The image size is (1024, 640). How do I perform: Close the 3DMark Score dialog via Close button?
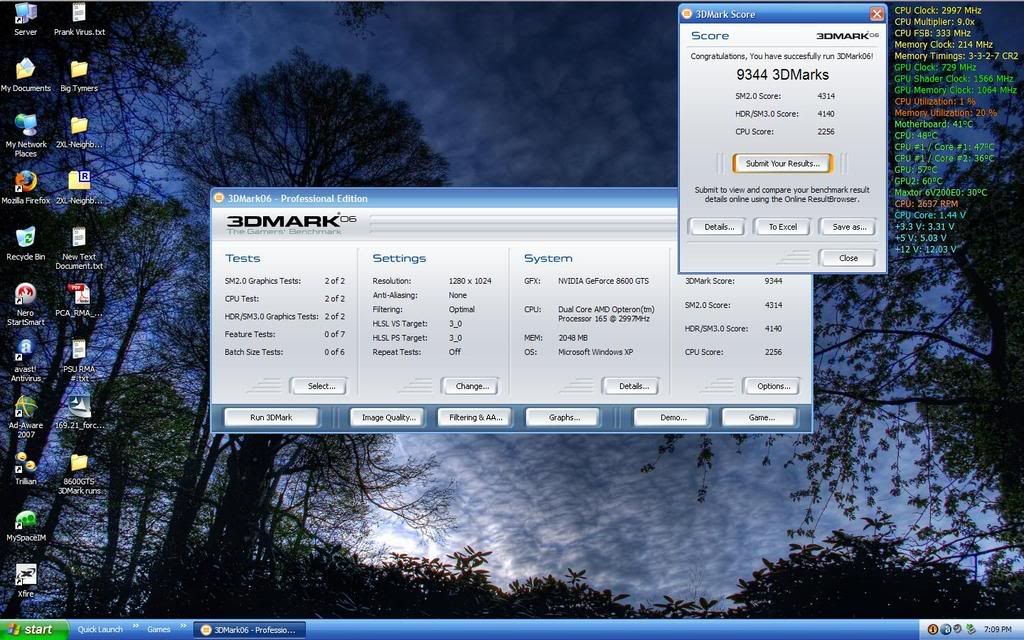tap(848, 258)
